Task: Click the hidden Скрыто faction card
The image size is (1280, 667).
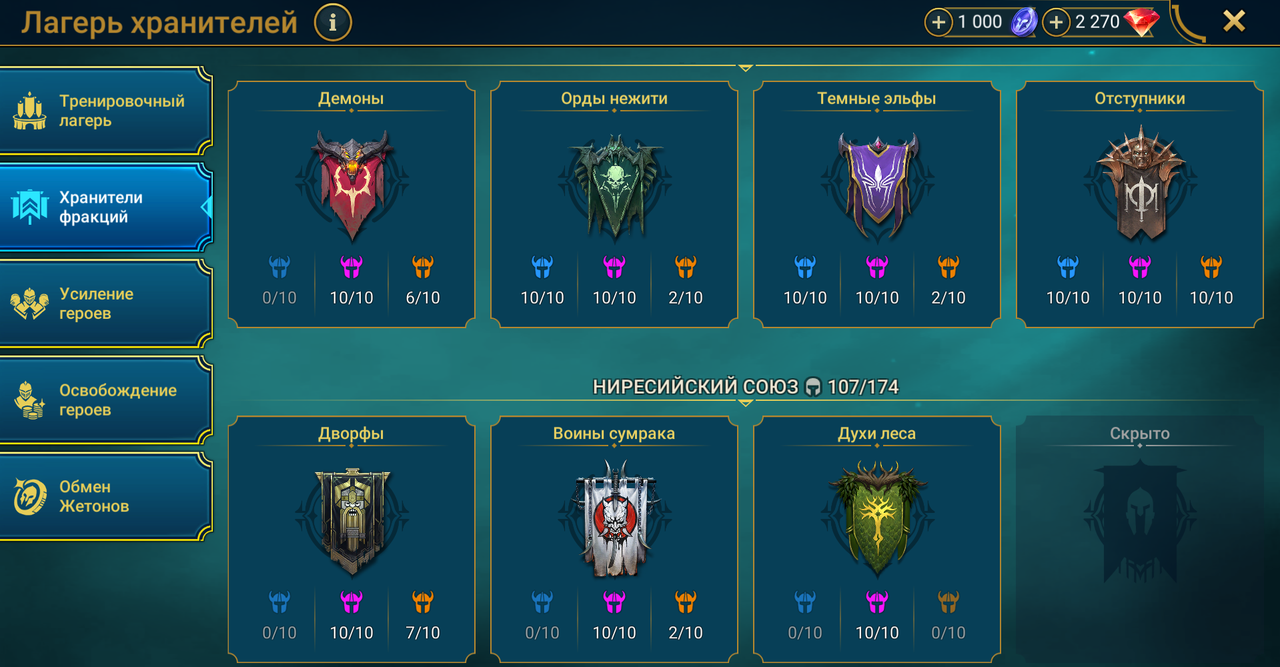Action: 1140,541
